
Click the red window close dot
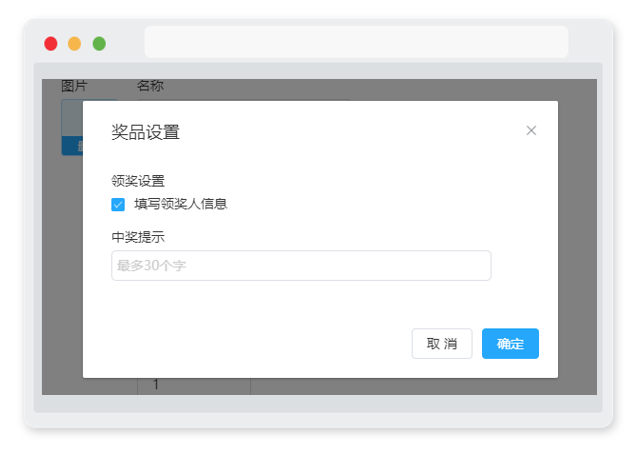[x=51, y=44]
